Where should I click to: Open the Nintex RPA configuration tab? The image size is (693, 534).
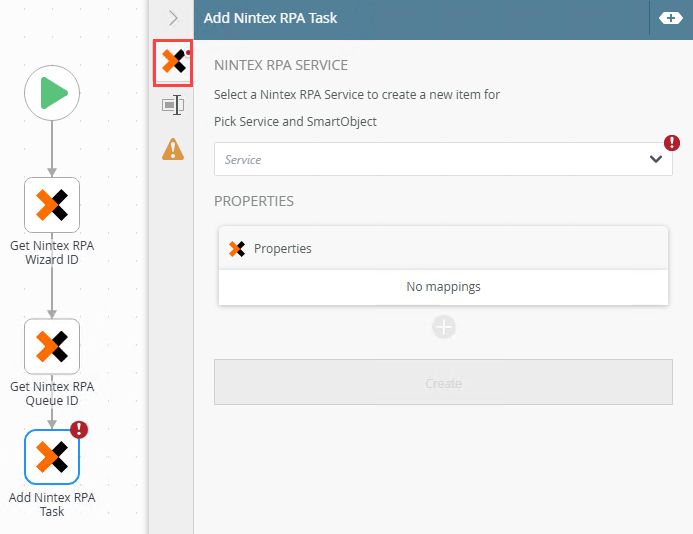pos(173,62)
